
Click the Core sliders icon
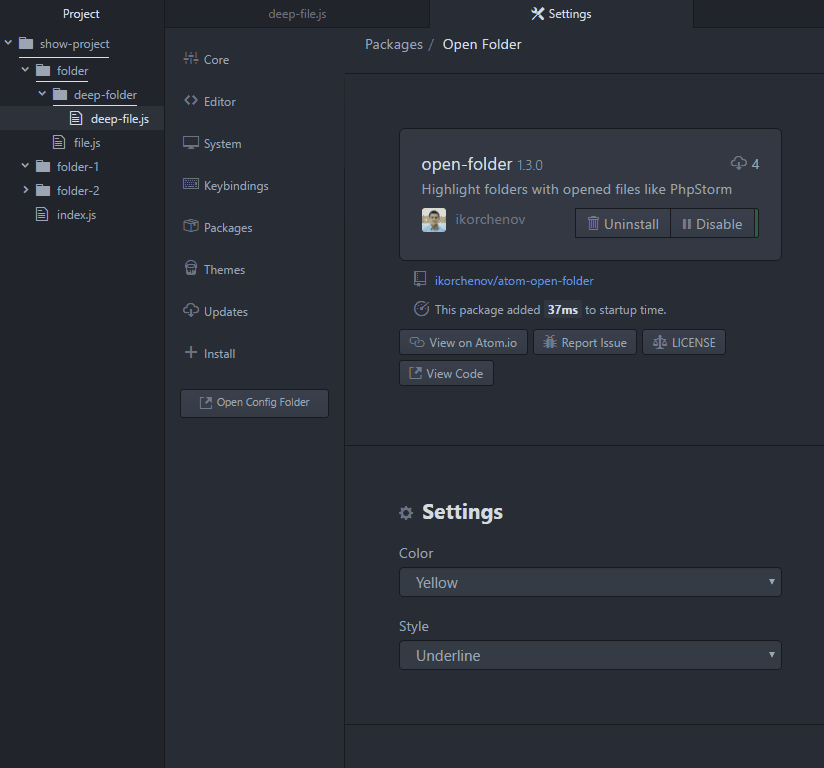[x=191, y=58]
